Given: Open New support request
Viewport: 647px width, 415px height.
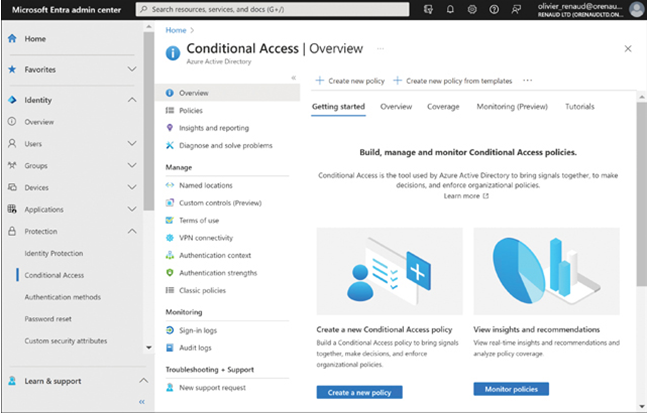Looking at the screenshot, I should pos(212,388).
